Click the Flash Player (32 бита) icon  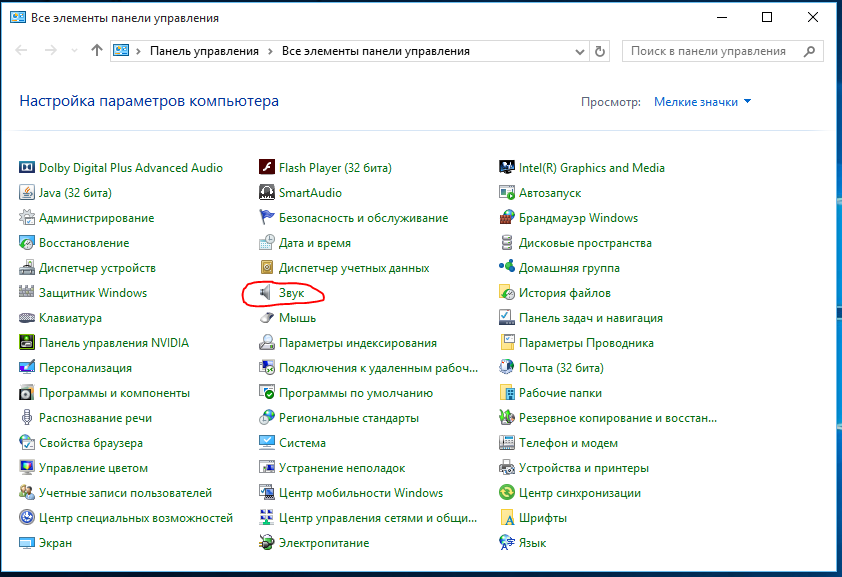click(x=267, y=167)
